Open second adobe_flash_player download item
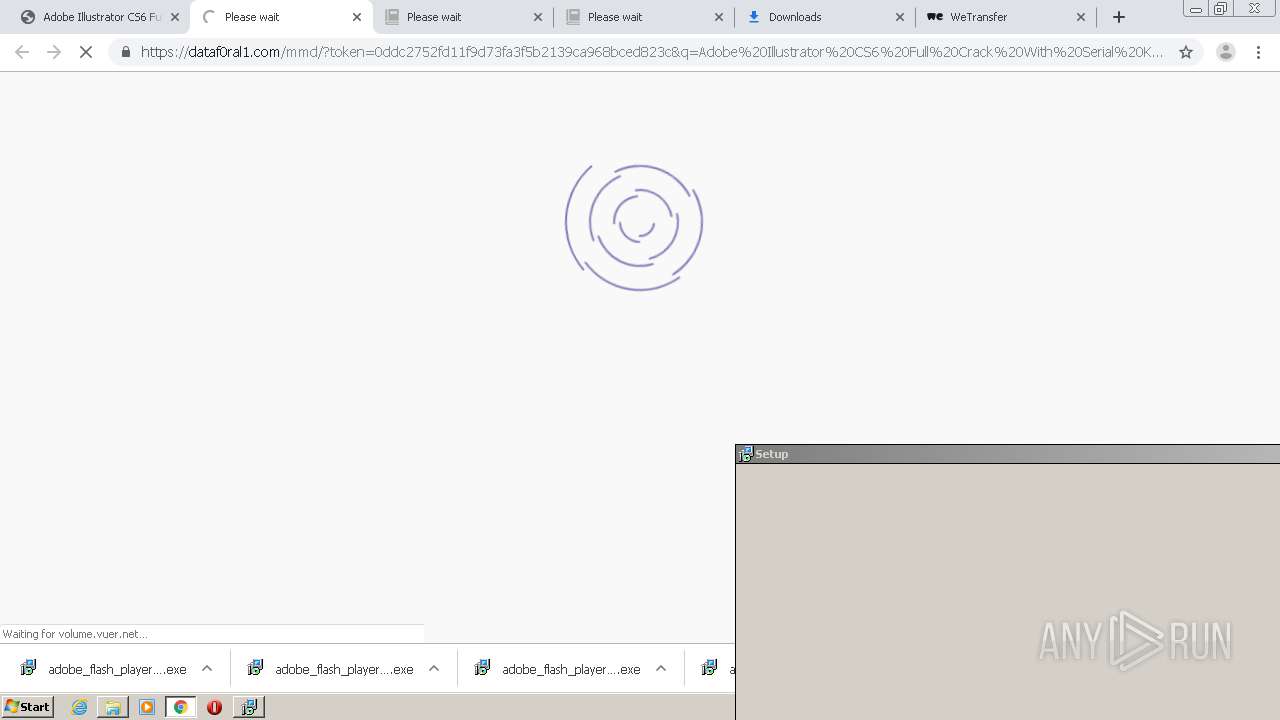This screenshot has width=1280, height=720. coord(330,669)
